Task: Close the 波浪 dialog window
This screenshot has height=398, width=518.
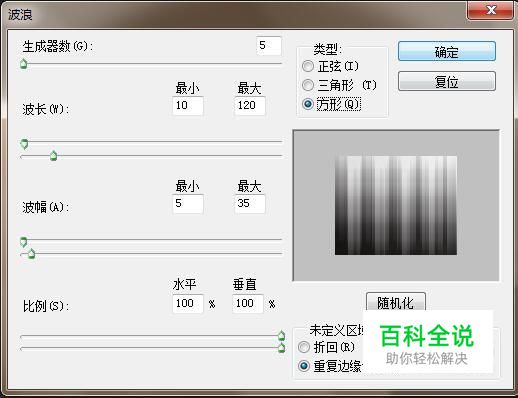Action: pyautogui.click(x=490, y=10)
